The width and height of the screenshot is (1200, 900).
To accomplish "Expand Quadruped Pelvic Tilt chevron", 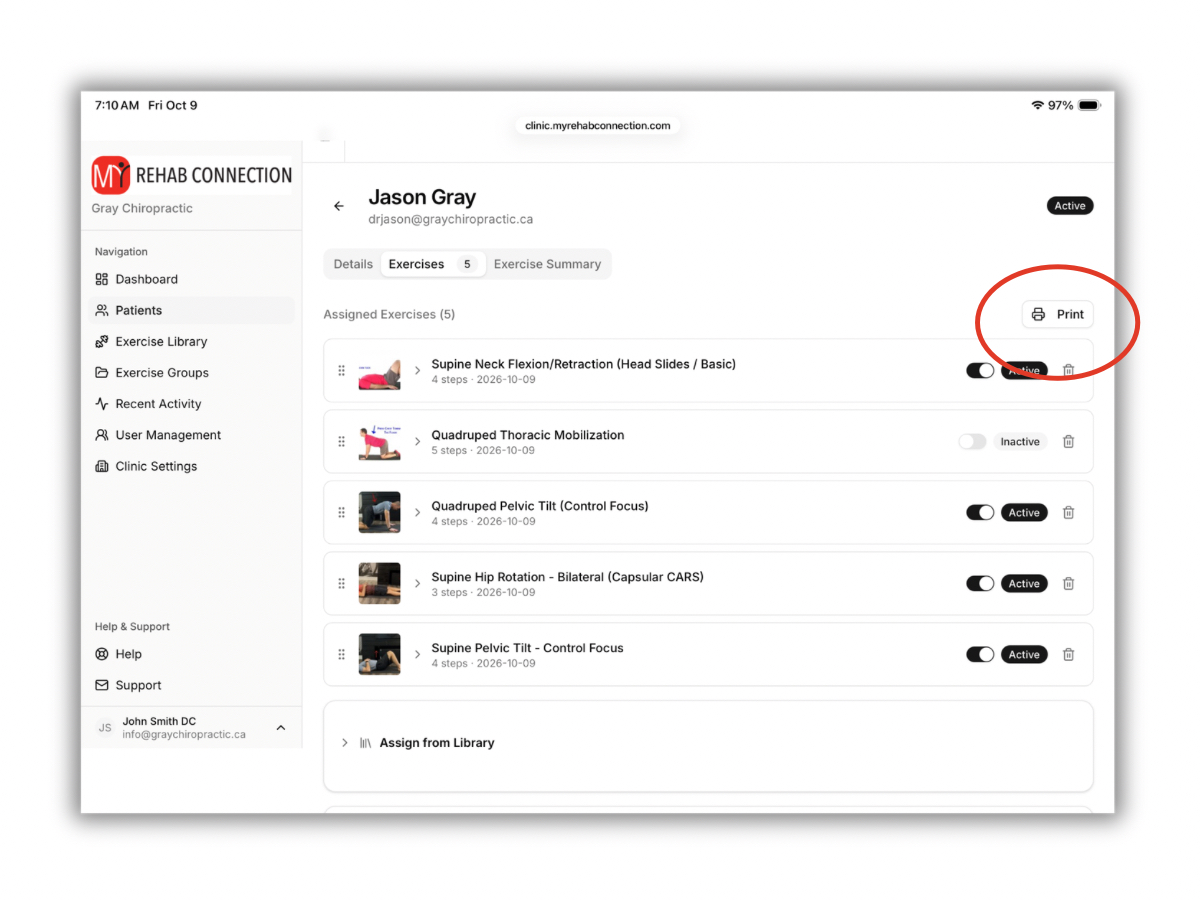I will coord(418,513).
